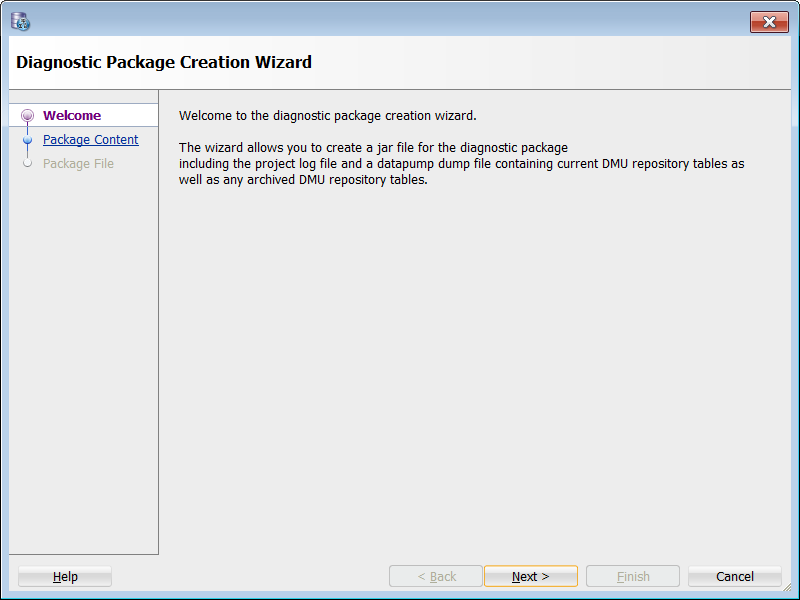Image resolution: width=800 pixels, height=600 pixels.
Task: Cancel the diagnostic package wizard
Action: click(x=734, y=576)
